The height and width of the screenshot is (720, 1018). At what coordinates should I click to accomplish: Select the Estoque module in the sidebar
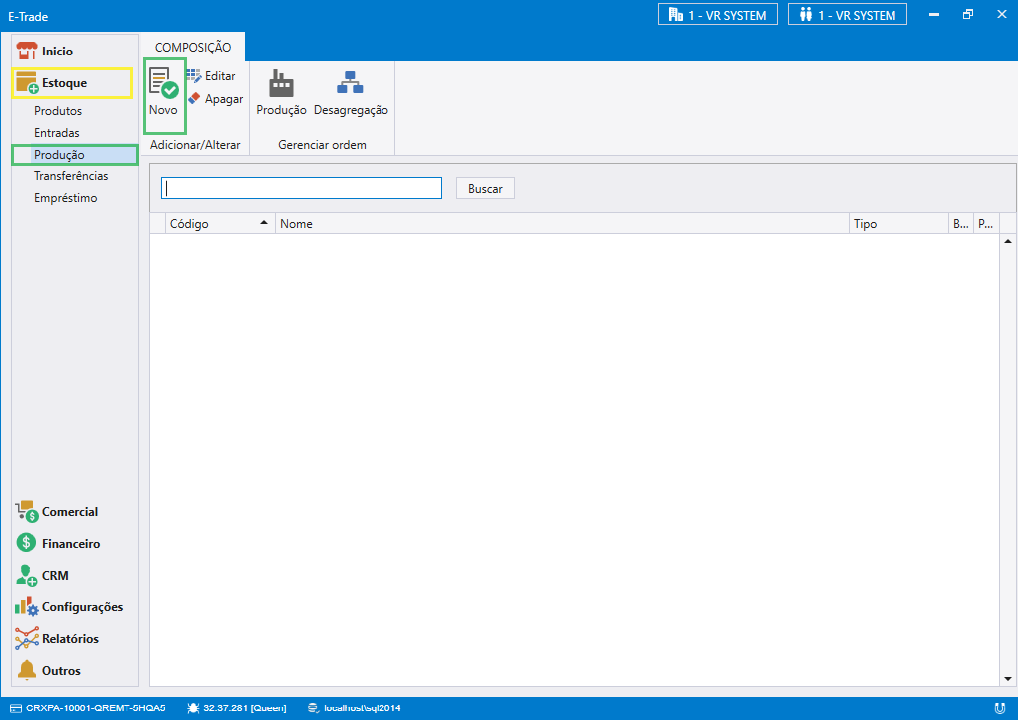[x=72, y=83]
